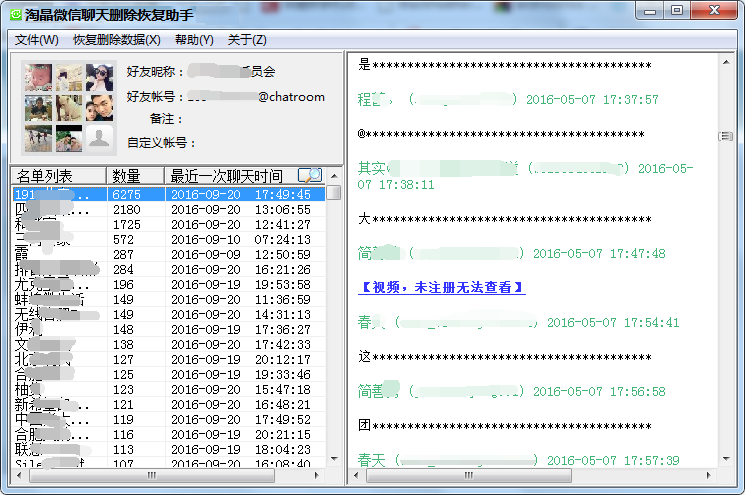The height and width of the screenshot is (495, 745).
Task: Select the row with count 2180
Action: point(169,209)
